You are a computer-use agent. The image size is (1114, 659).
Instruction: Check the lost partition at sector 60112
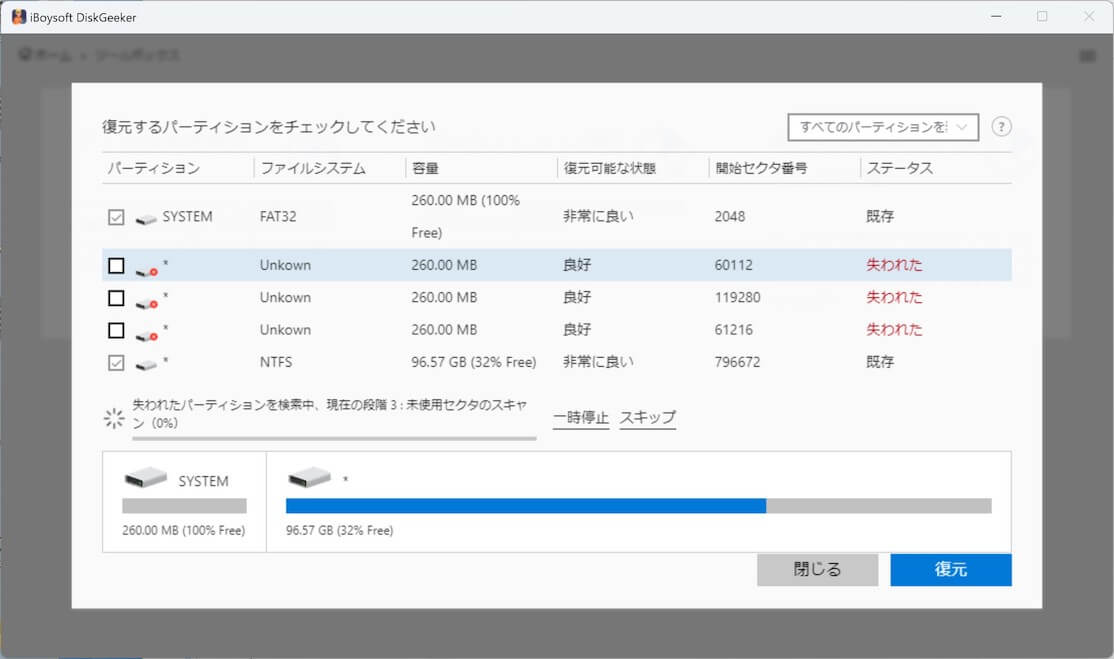pos(117,266)
